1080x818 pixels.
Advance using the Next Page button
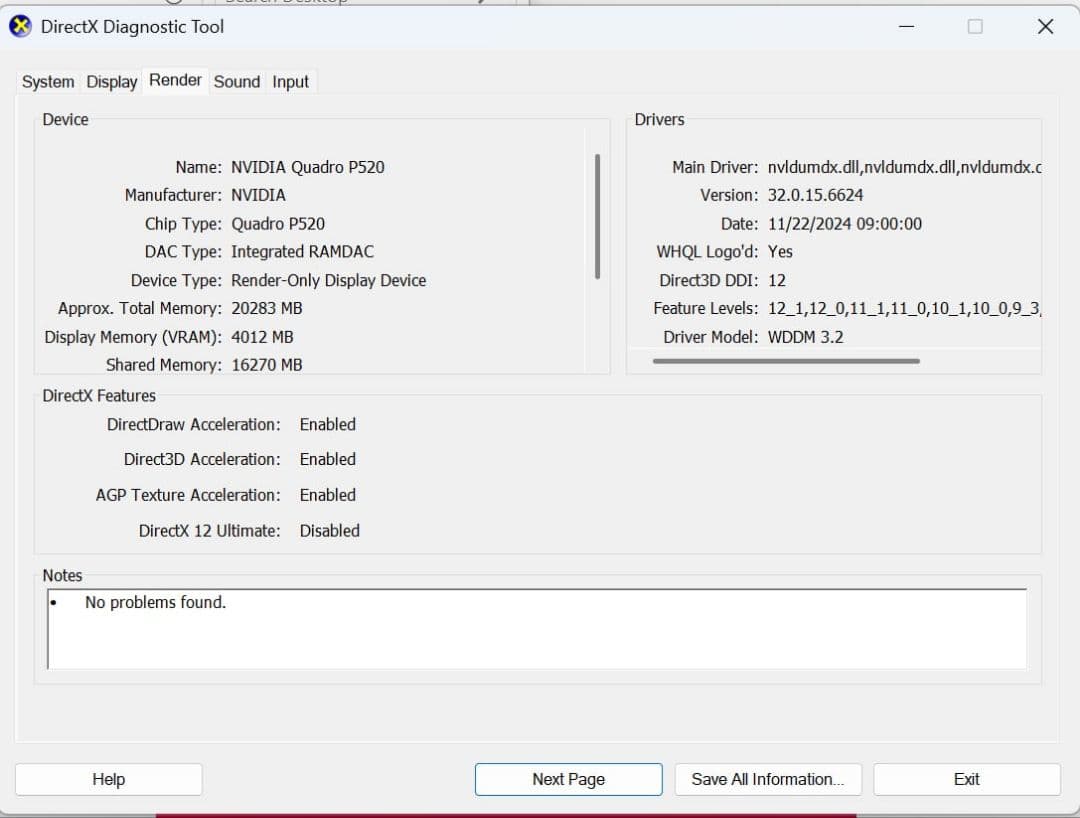click(568, 779)
